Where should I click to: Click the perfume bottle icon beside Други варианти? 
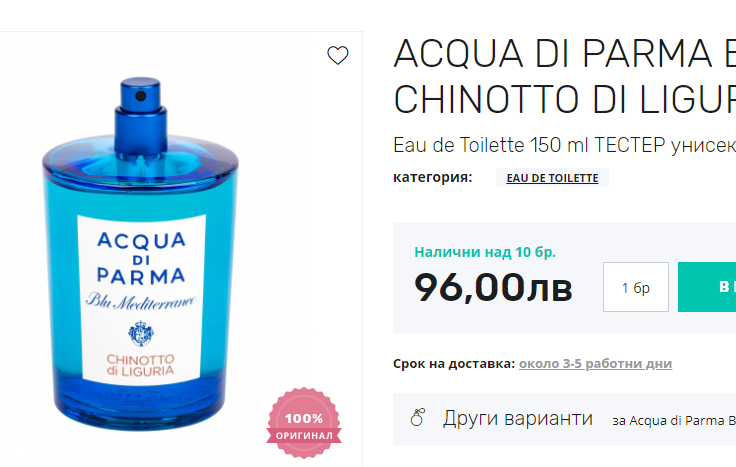pyautogui.click(x=417, y=417)
